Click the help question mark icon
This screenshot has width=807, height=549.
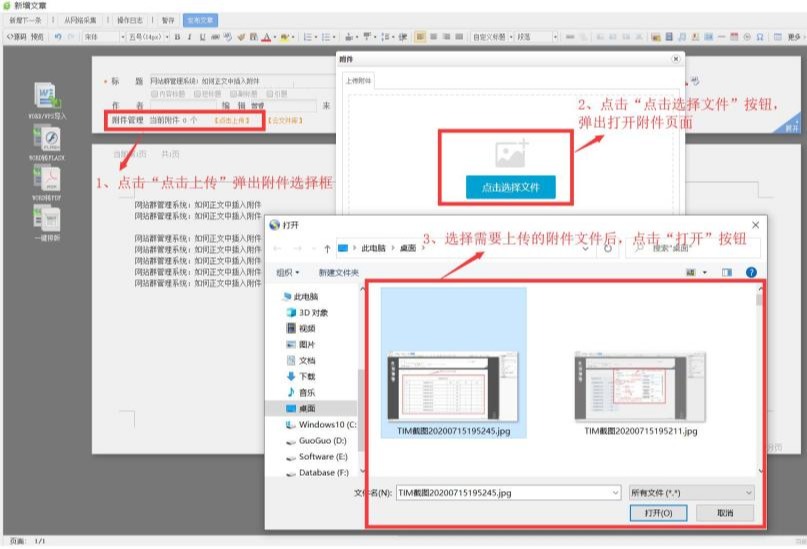point(751,272)
